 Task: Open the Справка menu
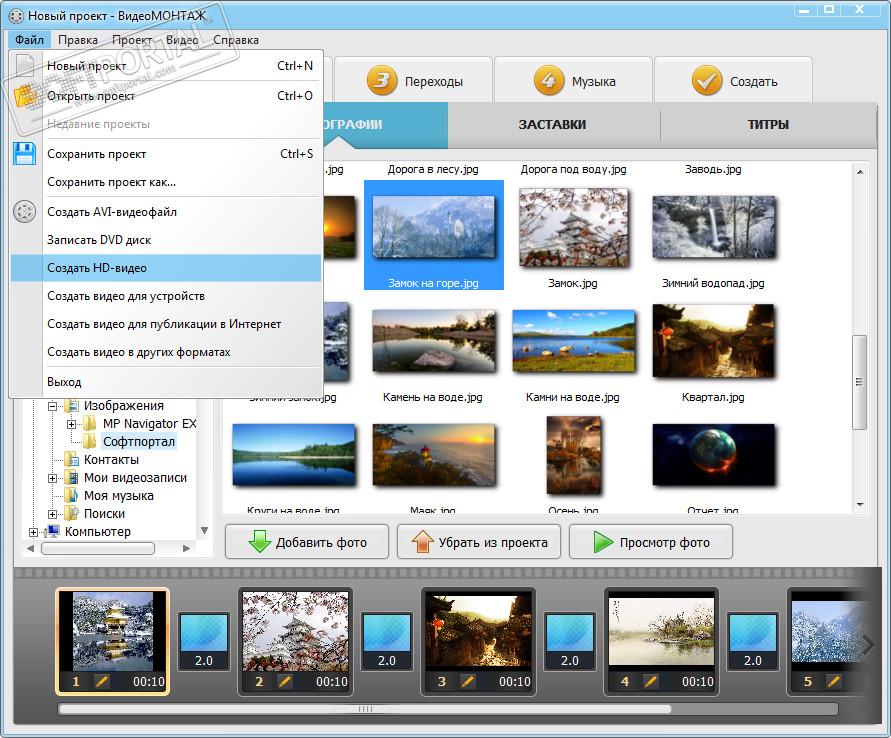coord(236,40)
